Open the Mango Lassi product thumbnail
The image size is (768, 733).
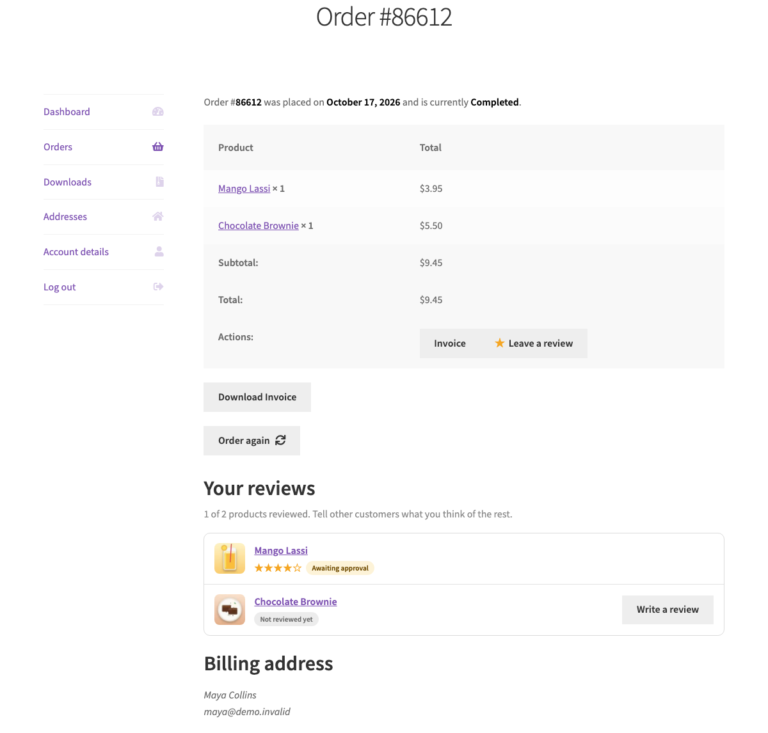tap(229, 558)
